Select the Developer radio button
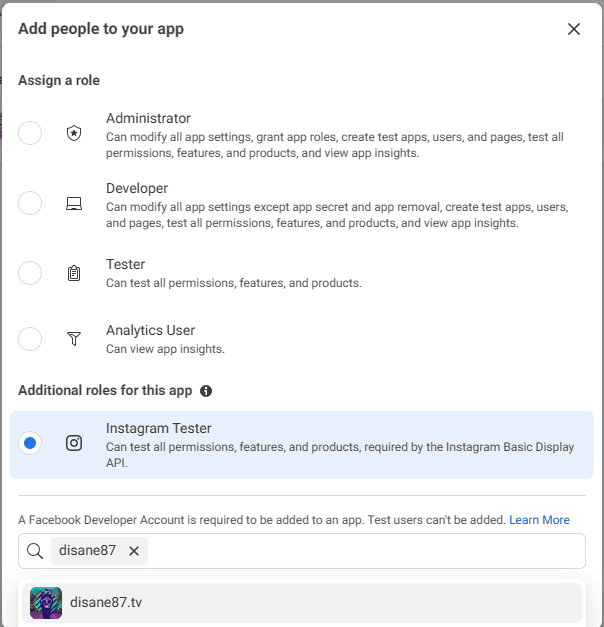 [x=30, y=203]
